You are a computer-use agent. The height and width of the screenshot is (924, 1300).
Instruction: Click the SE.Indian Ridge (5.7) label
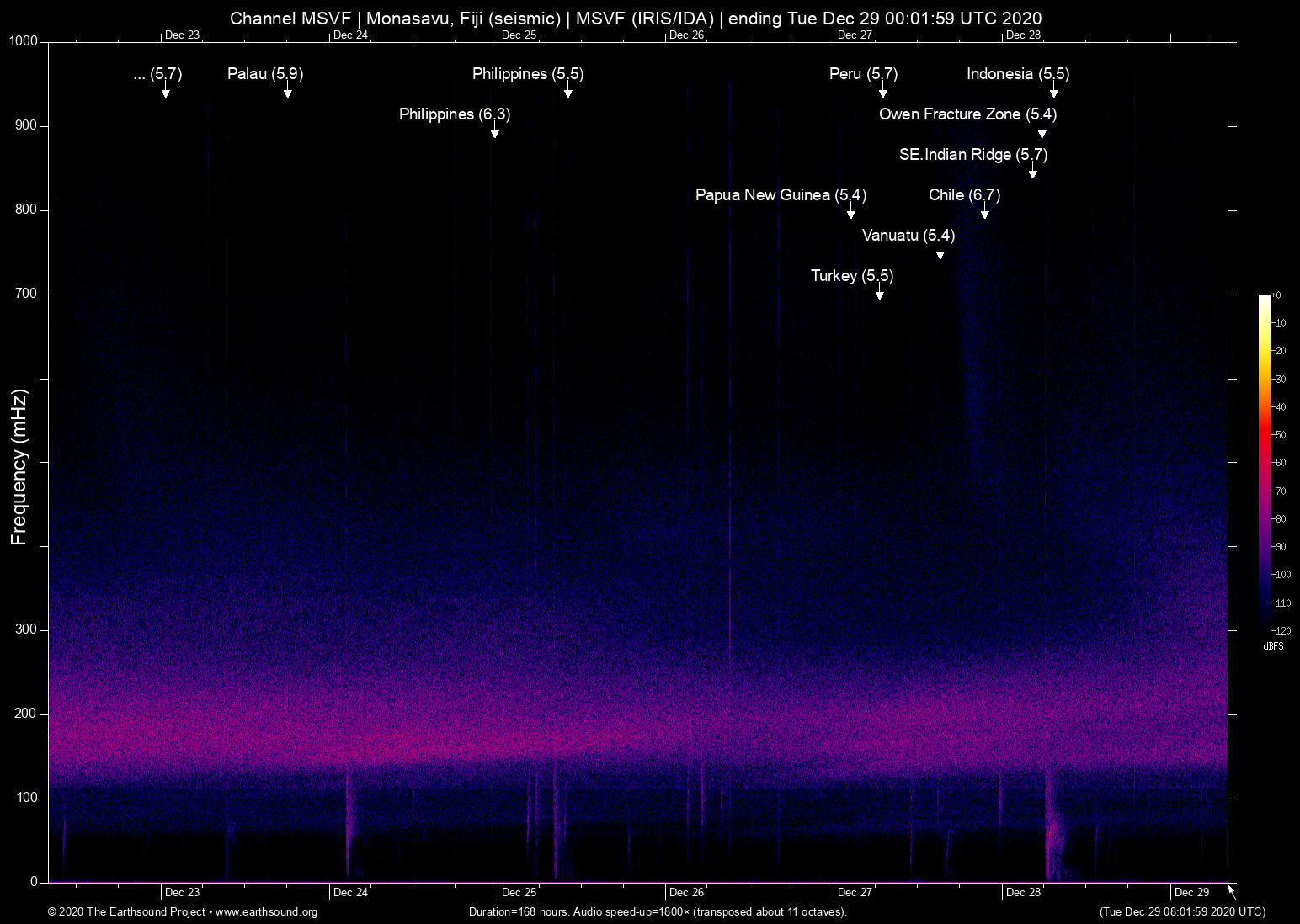coord(973,154)
